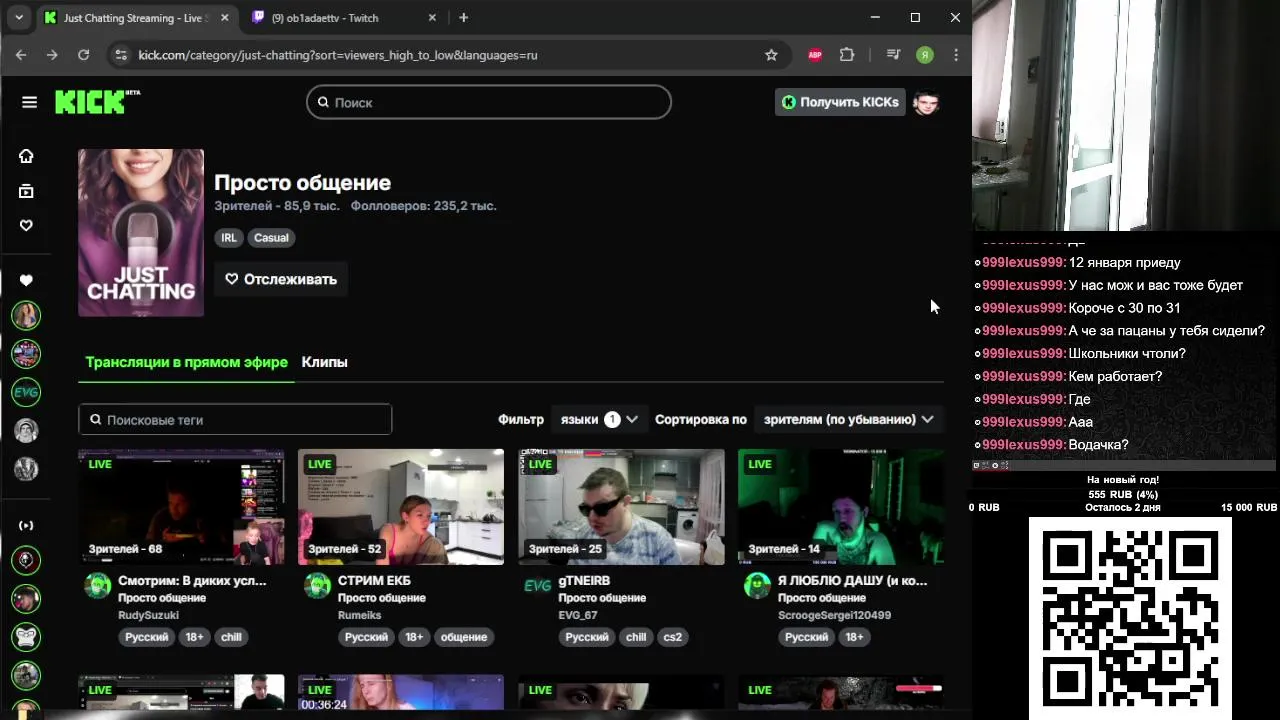Image resolution: width=1280 pixels, height=720 pixels.
Task: Open the Chrome extensions puzzle icon
Action: [847, 55]
